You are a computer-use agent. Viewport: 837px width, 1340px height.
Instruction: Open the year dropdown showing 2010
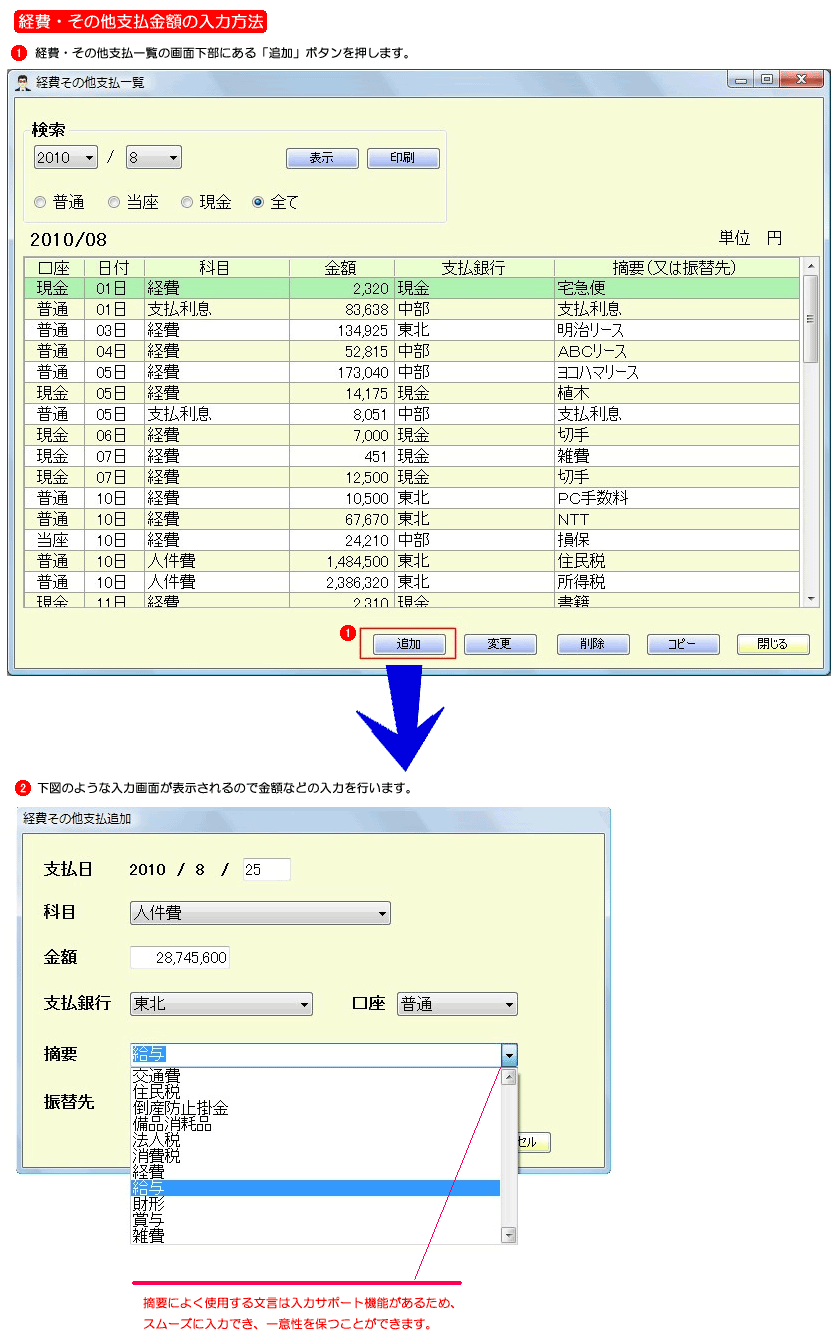coord(65,157)
